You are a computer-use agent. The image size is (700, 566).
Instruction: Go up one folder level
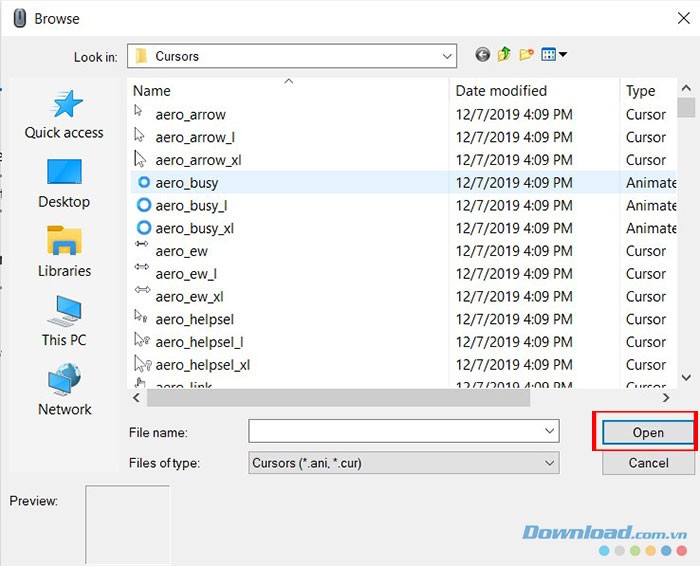pyautogui.click(x=505, y=55)
